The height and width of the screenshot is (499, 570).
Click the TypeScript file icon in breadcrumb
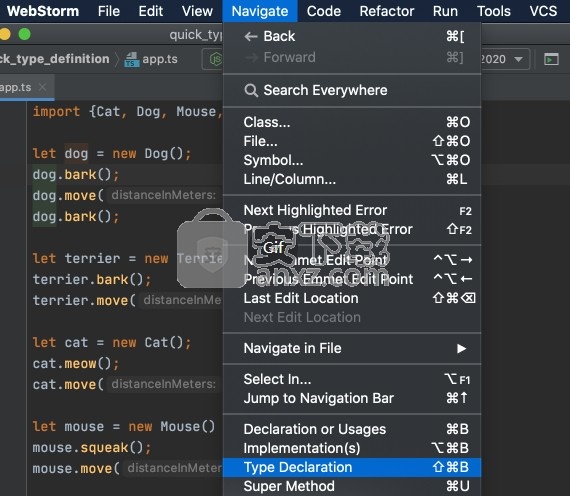(x=132, y=60)
